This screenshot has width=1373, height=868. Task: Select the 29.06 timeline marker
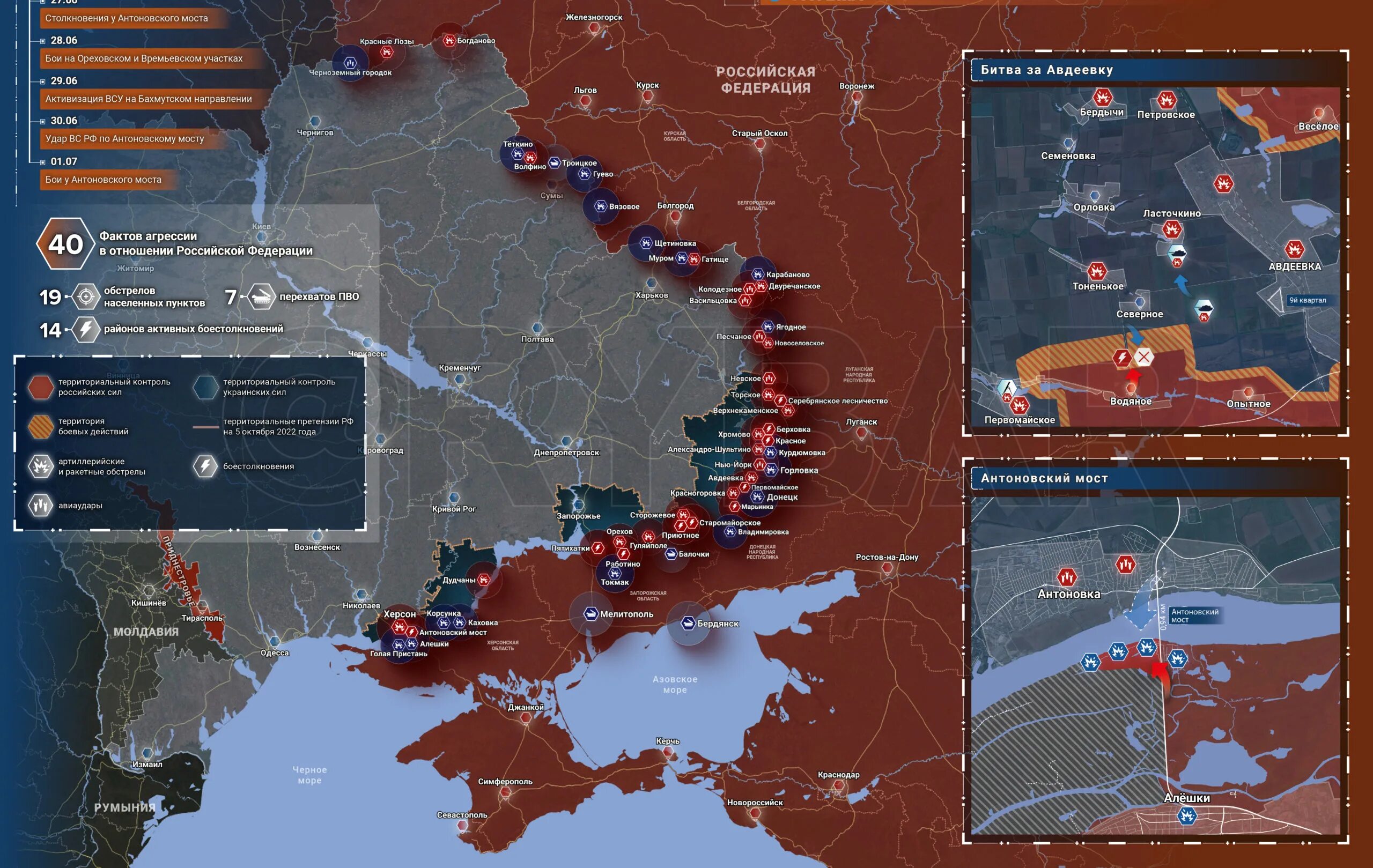click(x=43, y=81)
